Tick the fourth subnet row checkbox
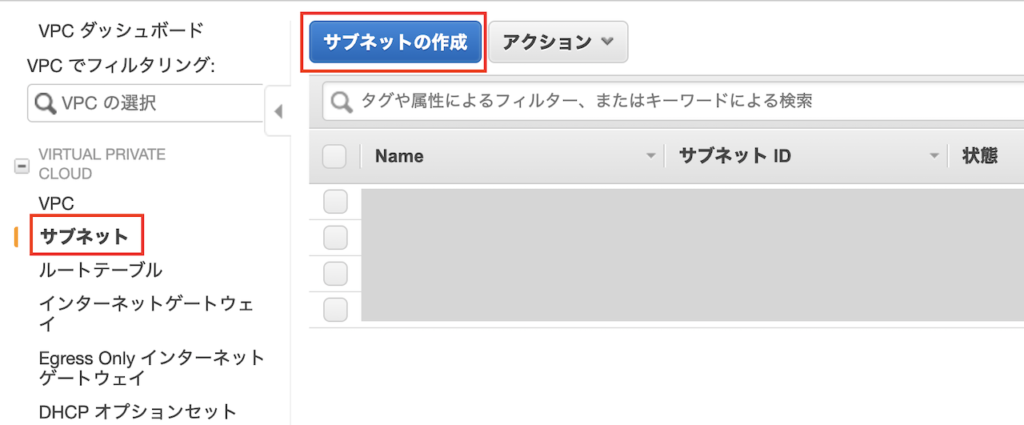This screenshot has width=1024, height=425. pos(335,308)
